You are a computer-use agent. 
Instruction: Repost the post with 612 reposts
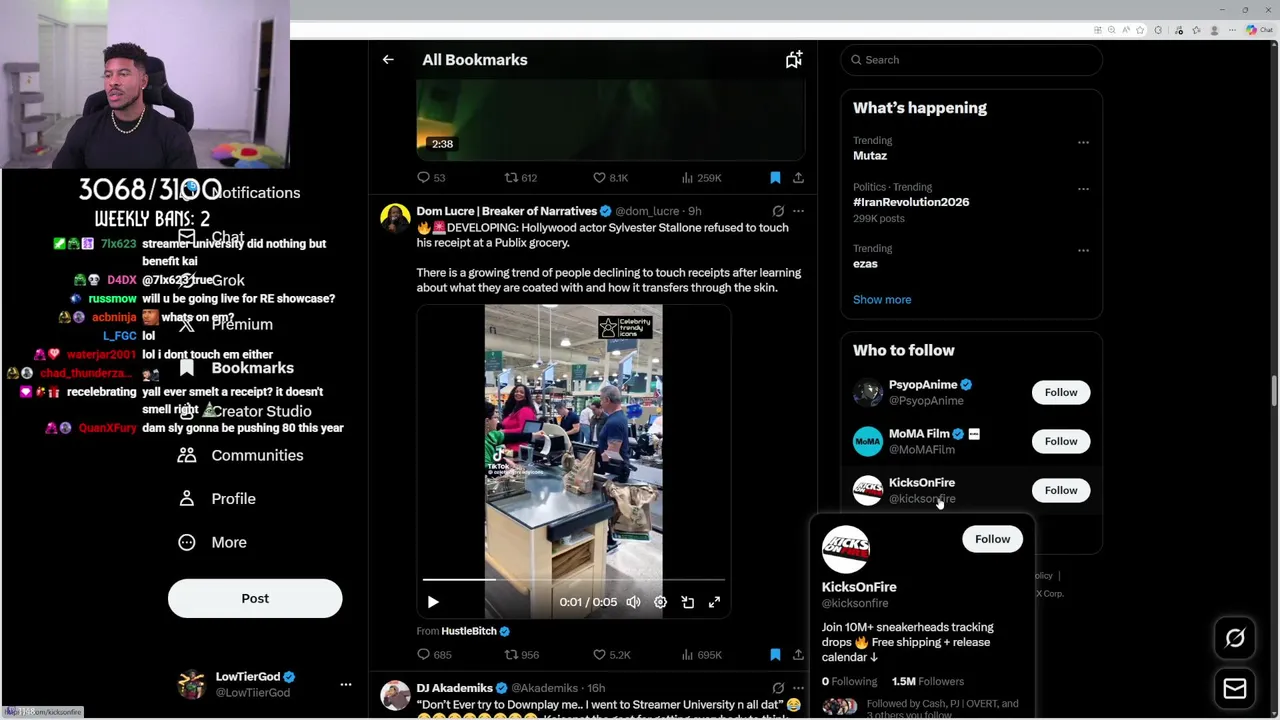[520, 178]
